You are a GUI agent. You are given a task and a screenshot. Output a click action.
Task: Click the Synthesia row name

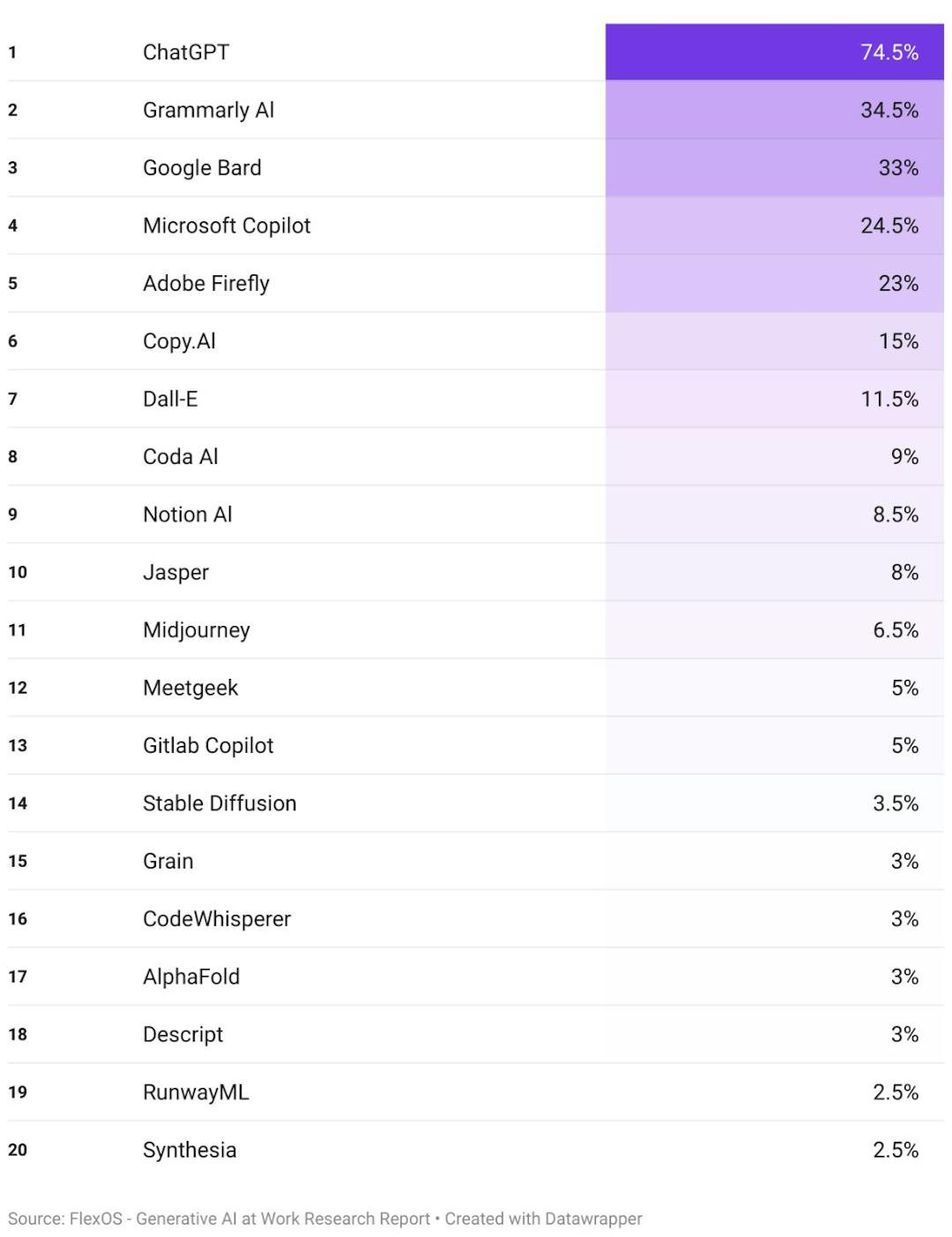click(x=190, y=1150)
